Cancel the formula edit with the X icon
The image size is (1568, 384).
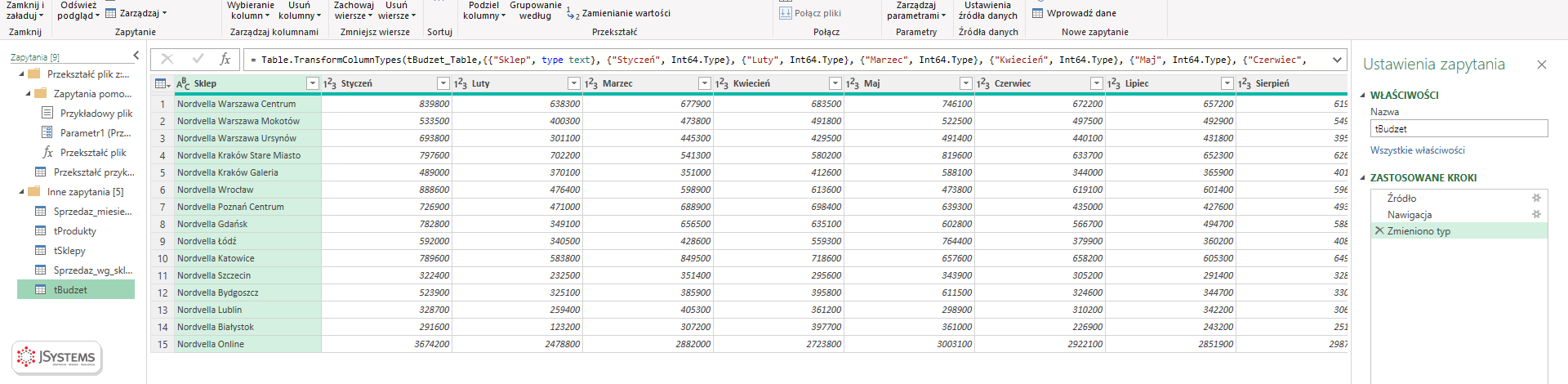click(167, 59)
